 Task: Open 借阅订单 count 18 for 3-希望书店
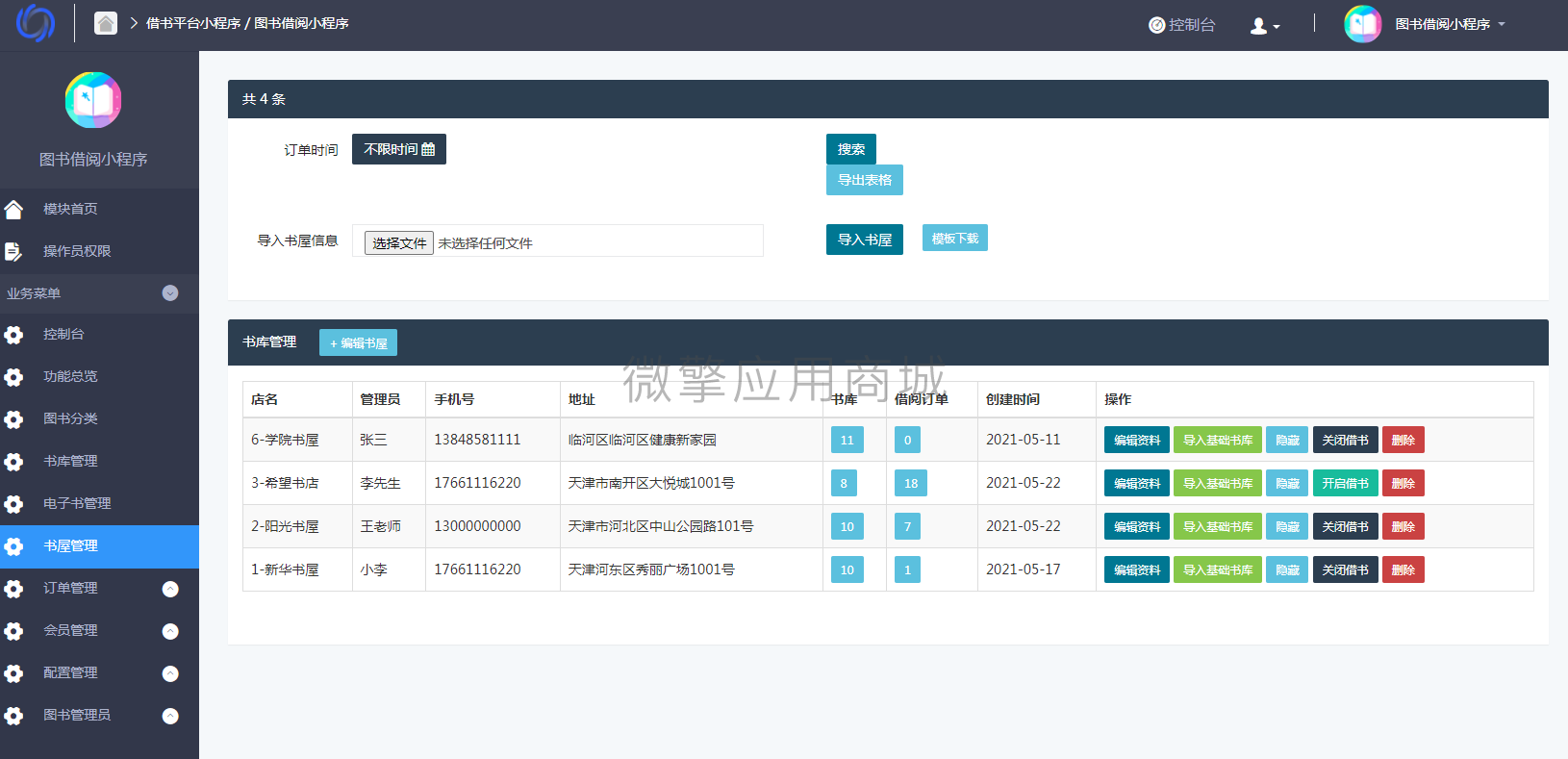click(911, 483)
